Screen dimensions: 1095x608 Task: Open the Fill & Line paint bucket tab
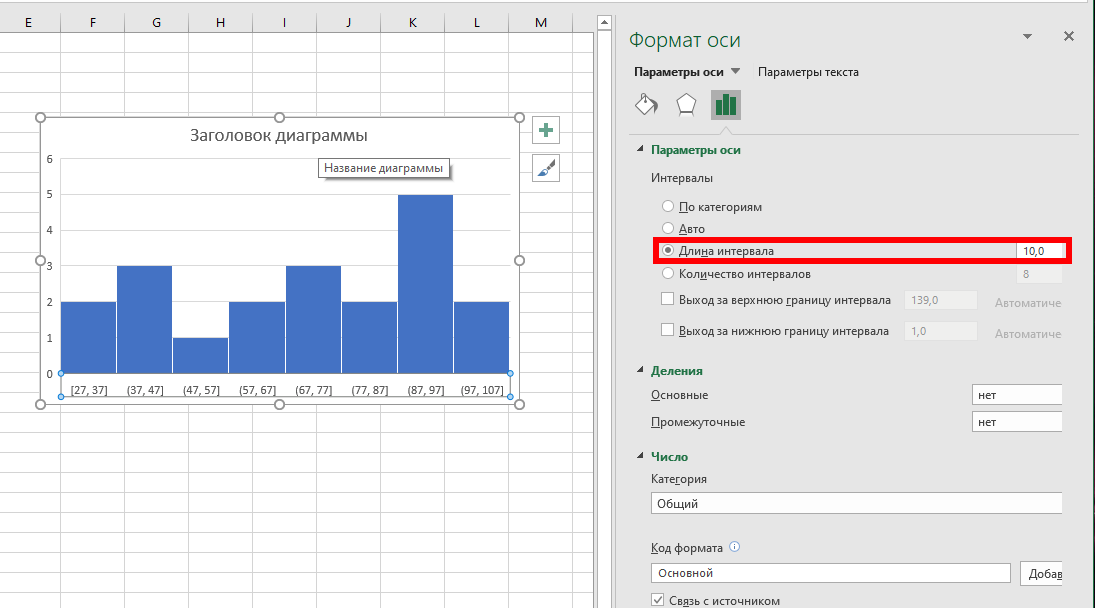click(647, 104)
